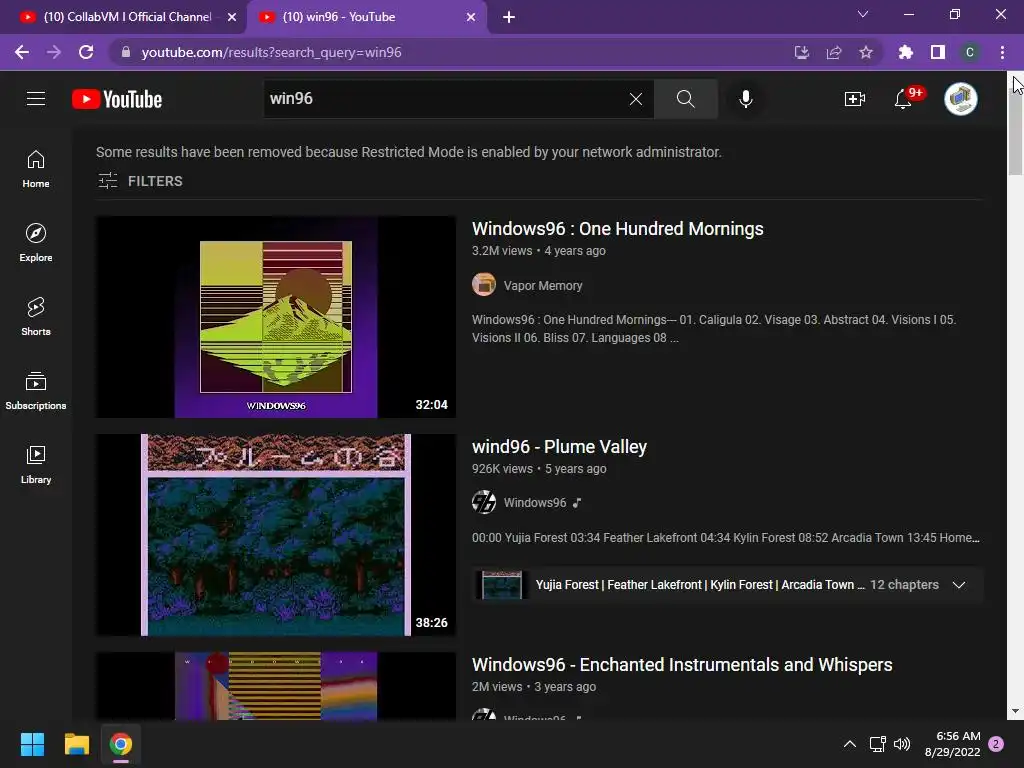
Task: View the site lock icon info
Action: (x=126, y=52)
